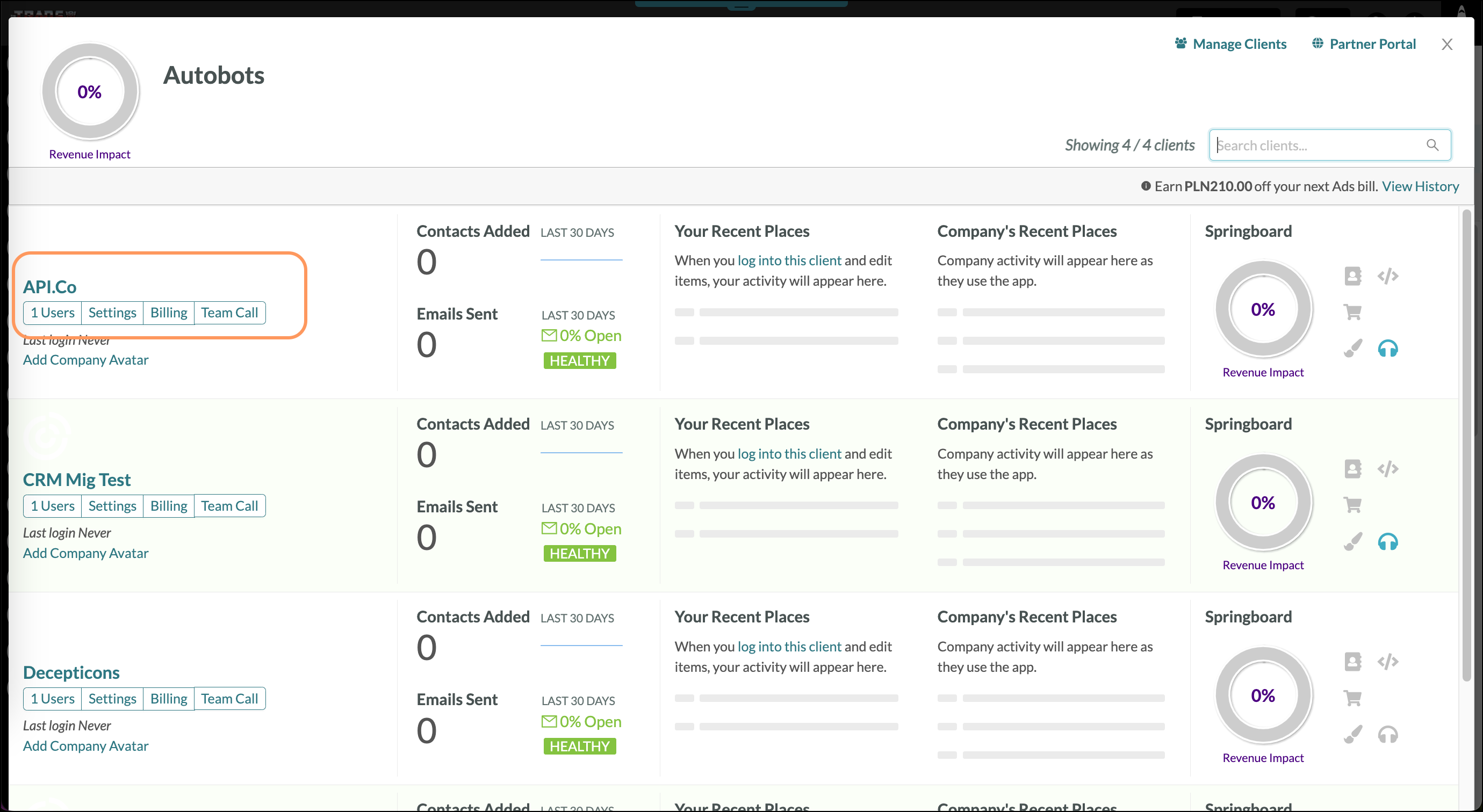
Task: Open the API.Co client name
Action: tap(49, 287)
